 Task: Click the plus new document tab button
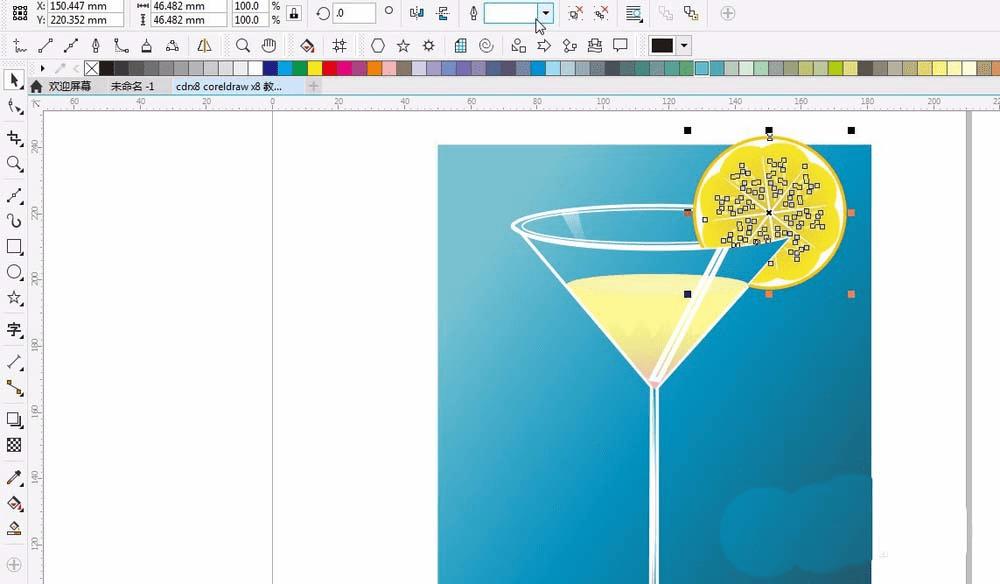point(313,86)
